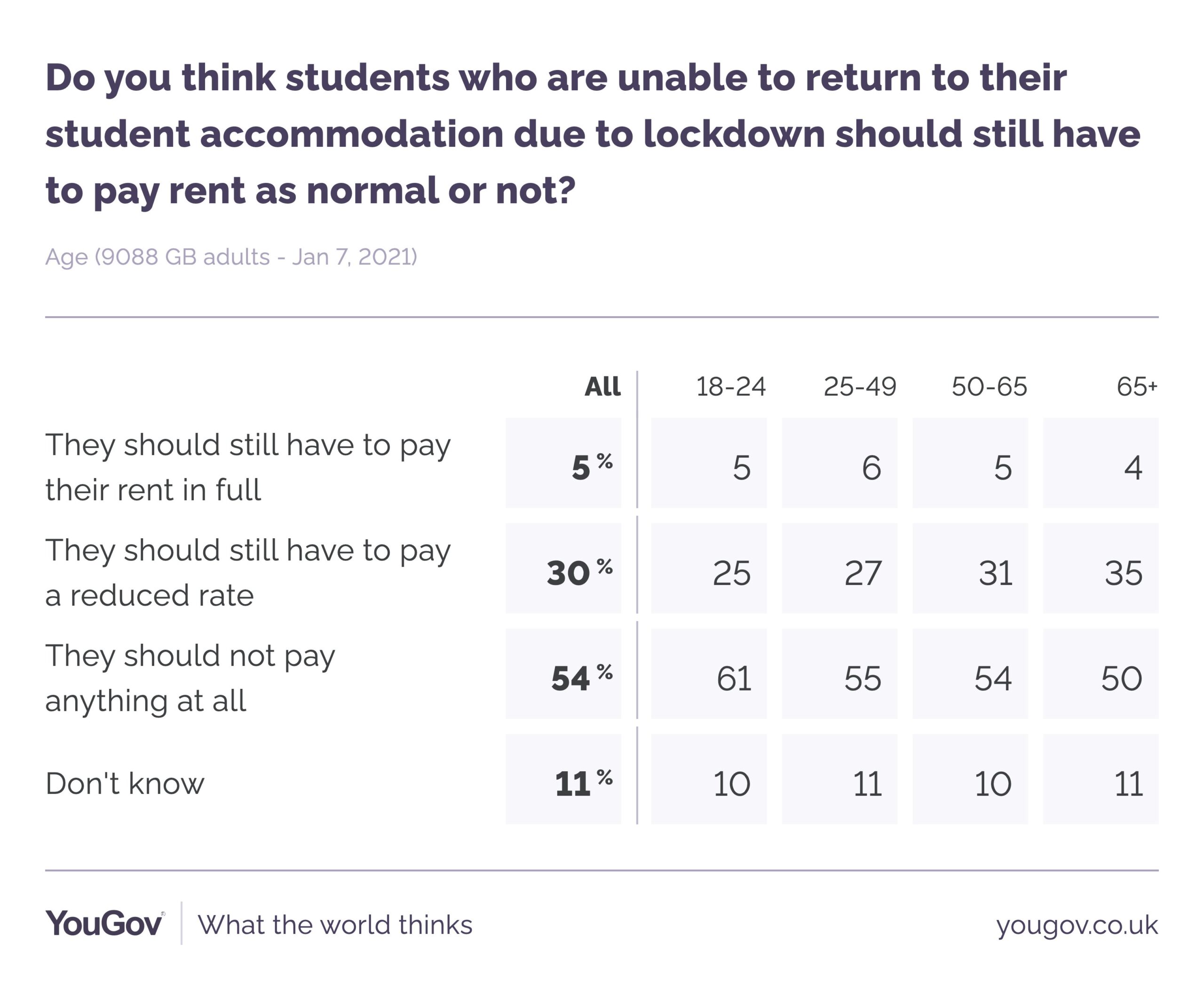Viewport: 1204px width, 990px height.
Task: Select the "All" column header
Action: [602, 387]
